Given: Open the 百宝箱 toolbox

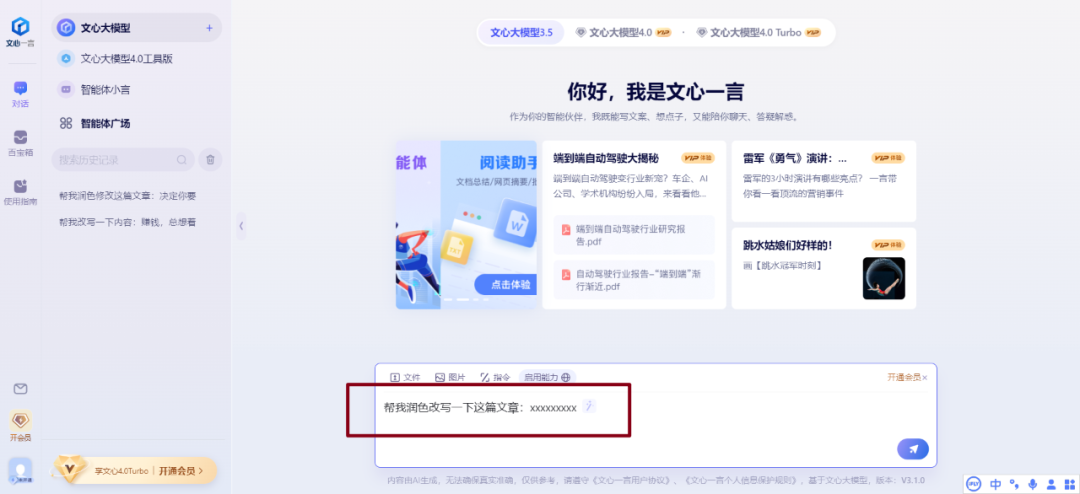Looking at the screenshot, I should (x=21, y=143).
